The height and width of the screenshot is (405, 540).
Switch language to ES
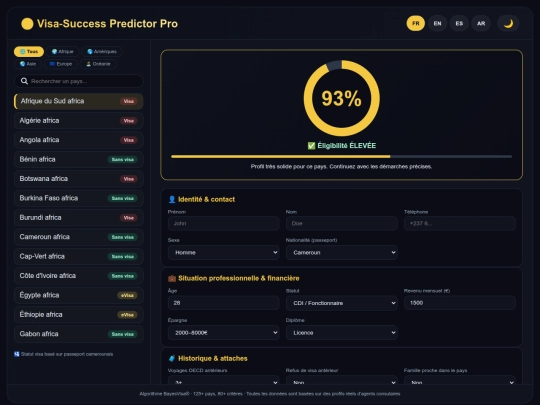tap(459, 23)
